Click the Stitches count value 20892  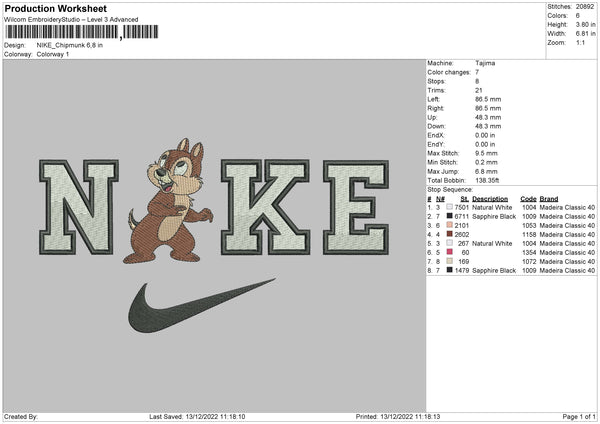[x=585, y=6]
